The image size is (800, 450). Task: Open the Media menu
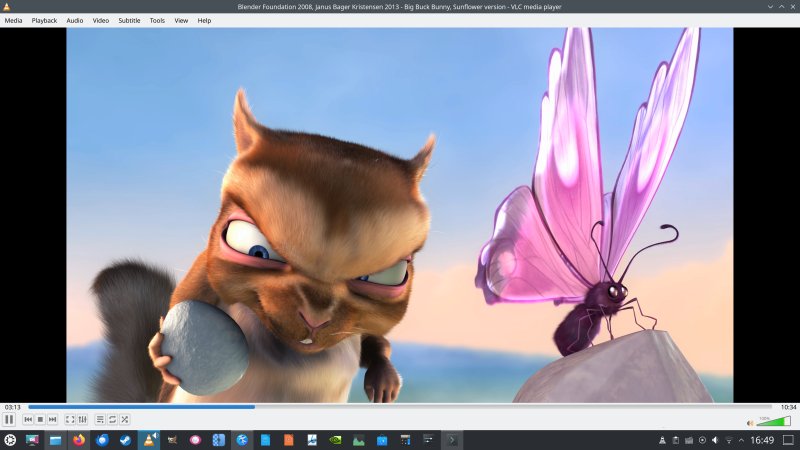pyautogui.click(x=13, y=20)
